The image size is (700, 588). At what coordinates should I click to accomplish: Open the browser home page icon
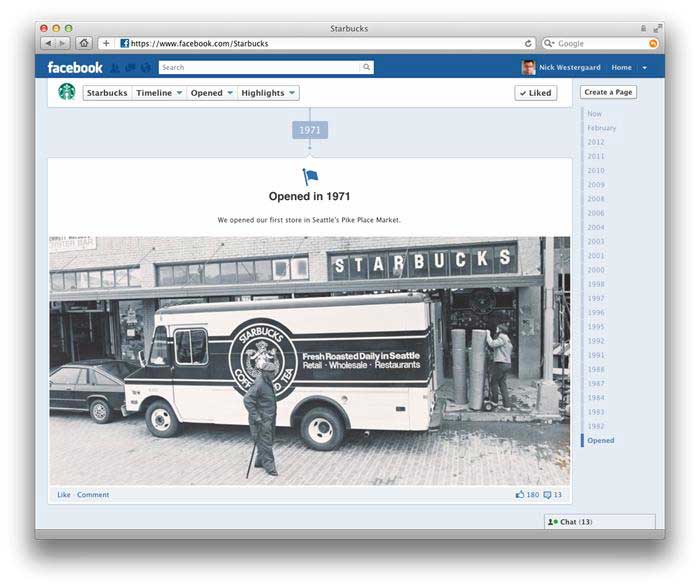[x=83, y=43]
